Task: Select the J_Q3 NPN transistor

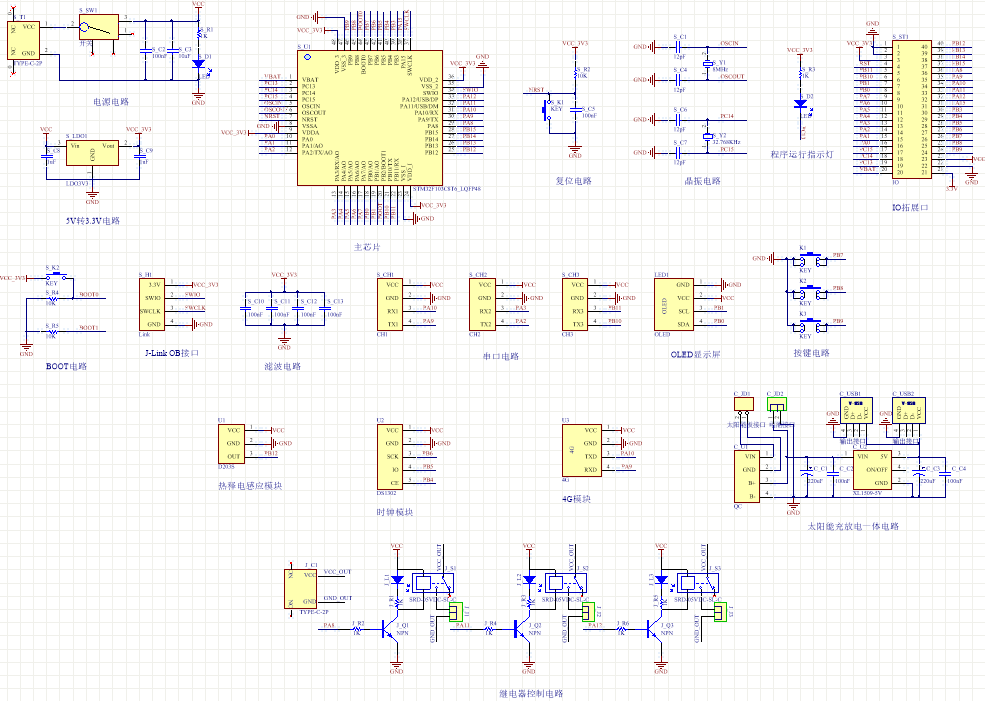Action: pyautogui.click(x=655, y=629)
